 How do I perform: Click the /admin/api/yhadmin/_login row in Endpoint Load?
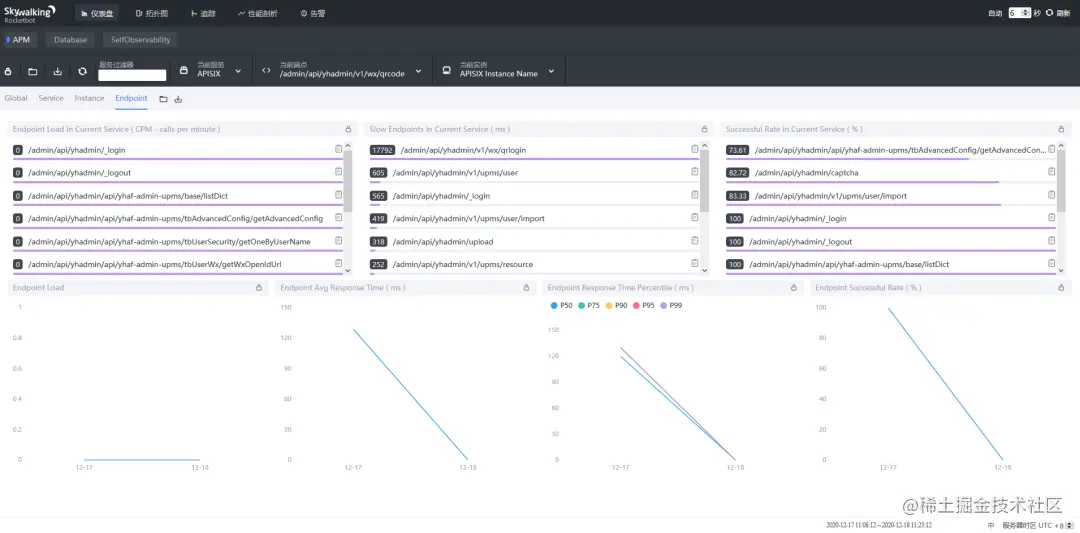(x=177, y=150)
